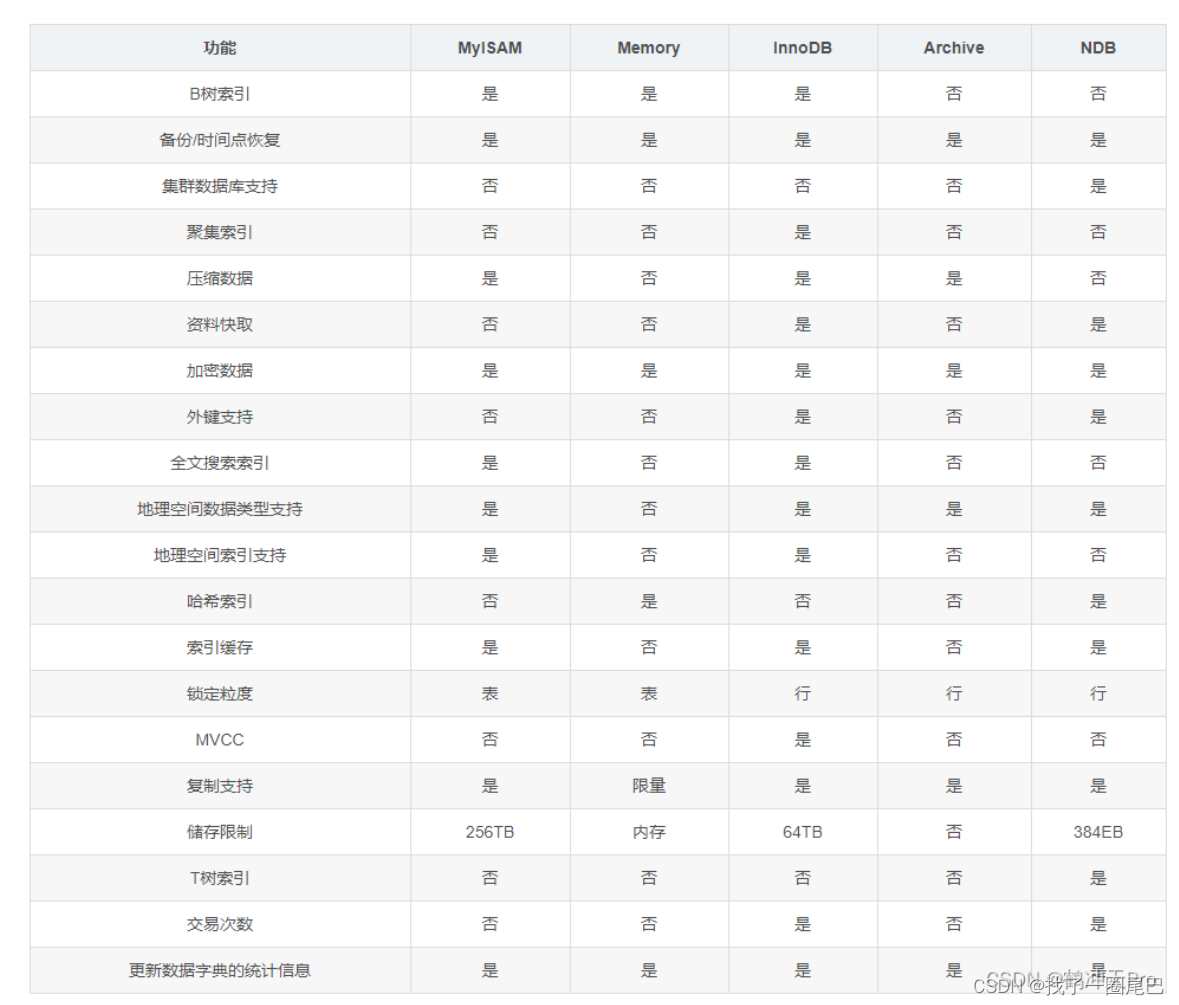Select the 复制支持 row label
The height and width of the screenshot is (1005, 1179).
220,786
